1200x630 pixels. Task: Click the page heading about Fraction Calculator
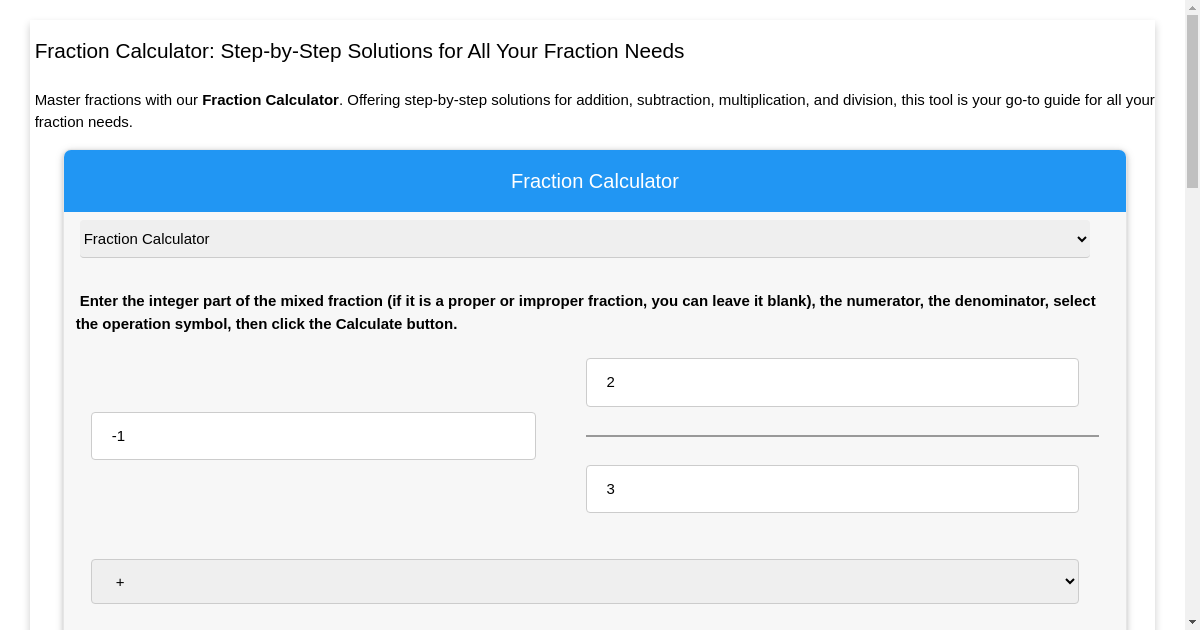[359, 51]
